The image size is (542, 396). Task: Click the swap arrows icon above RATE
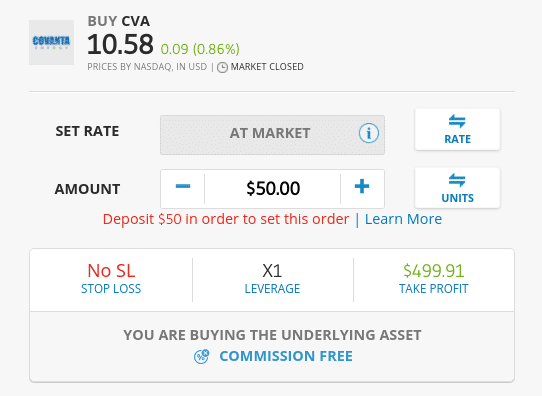(x=457, y=121)
